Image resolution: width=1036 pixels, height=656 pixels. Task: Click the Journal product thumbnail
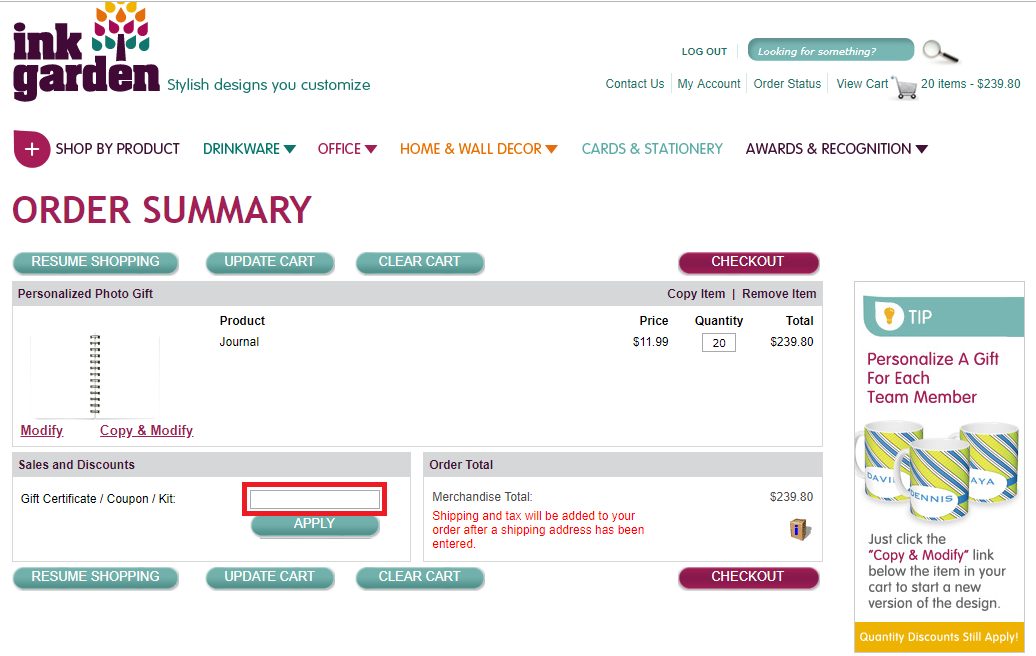click(94, 375)
